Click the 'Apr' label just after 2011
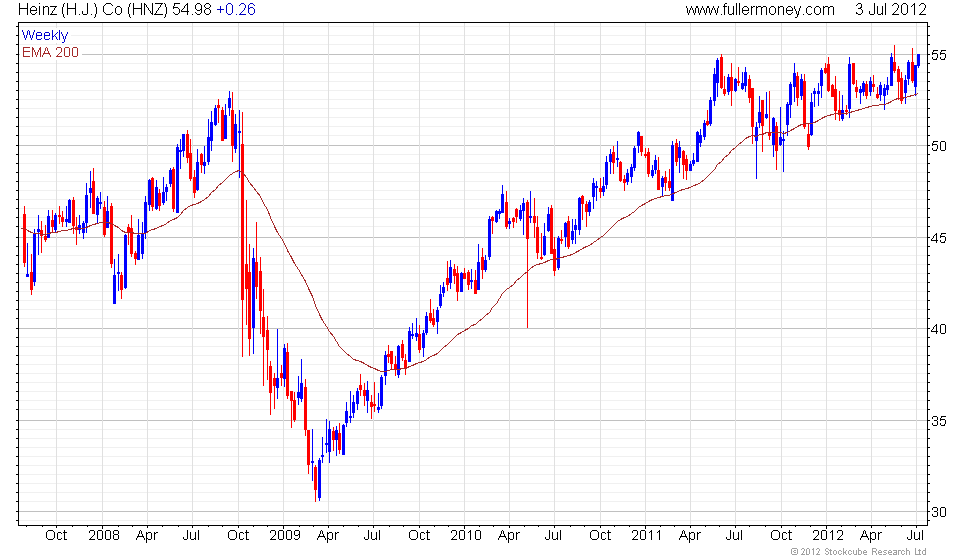The width and height of the screenshot is (980, 560). tap(690, 536)
